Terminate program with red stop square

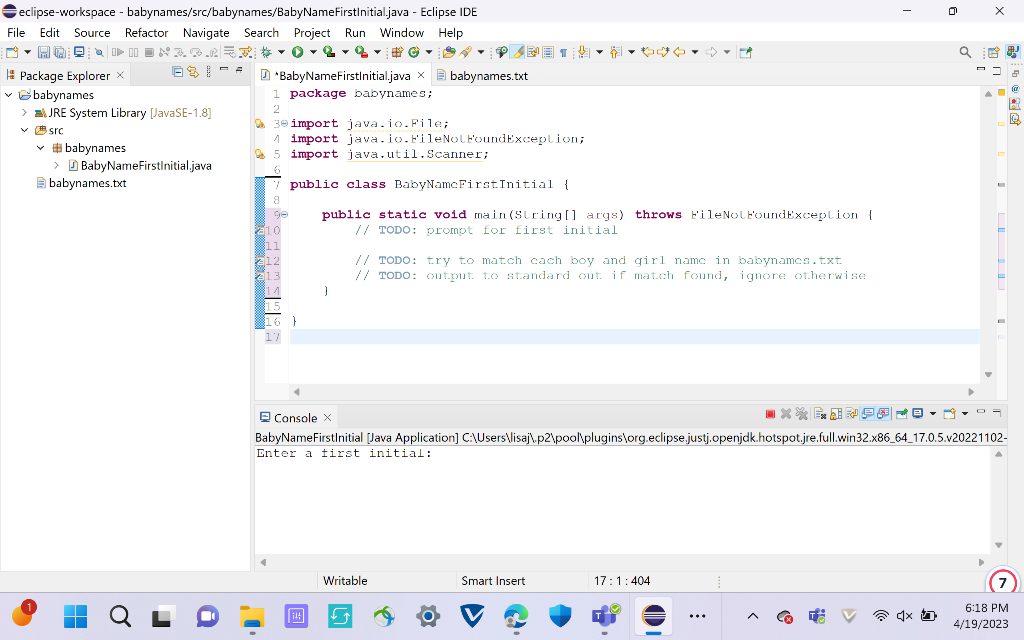pos(770,414)
